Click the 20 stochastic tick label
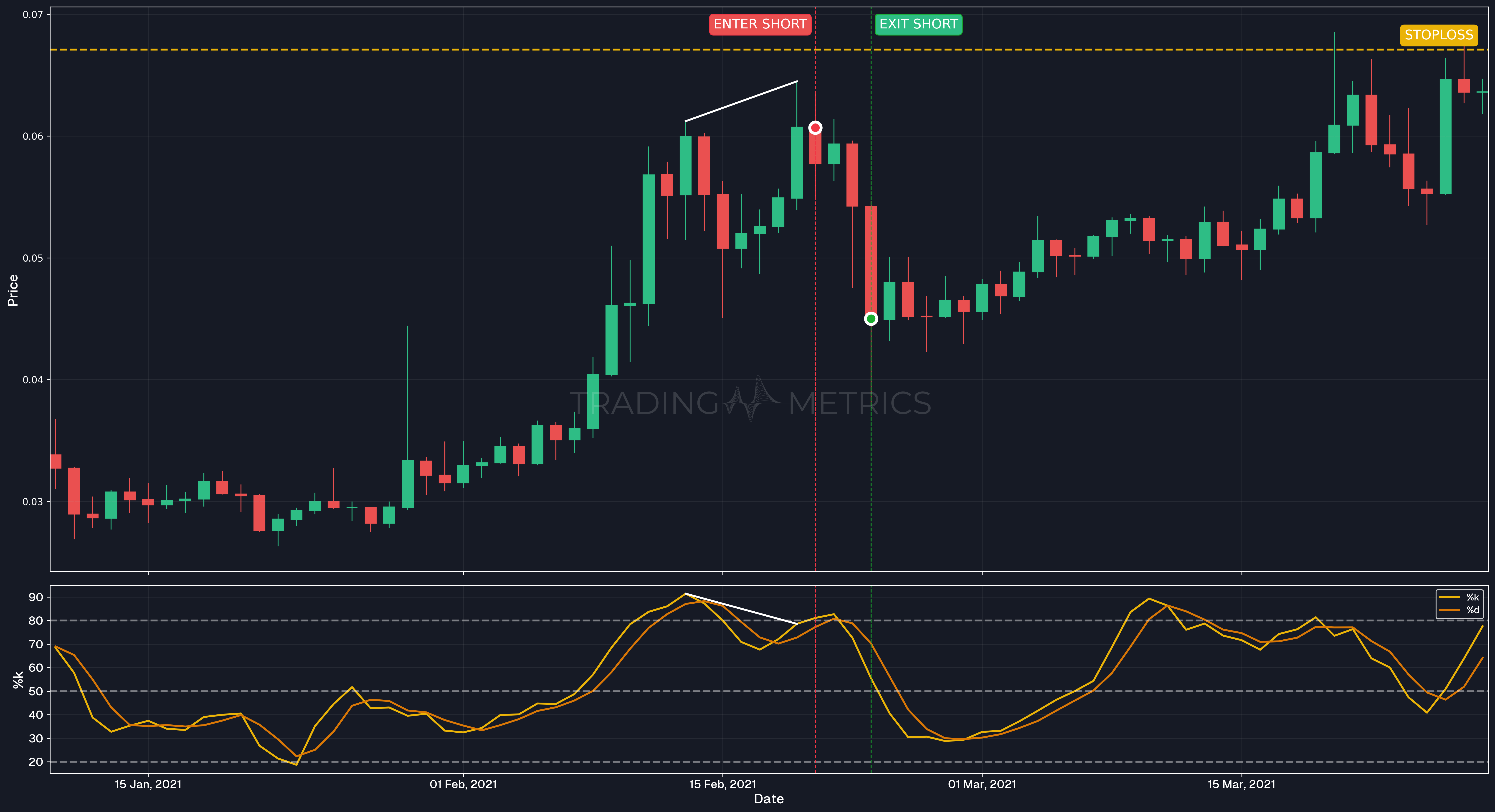The height and width of the screenshot is (812, 1495). 36,762
